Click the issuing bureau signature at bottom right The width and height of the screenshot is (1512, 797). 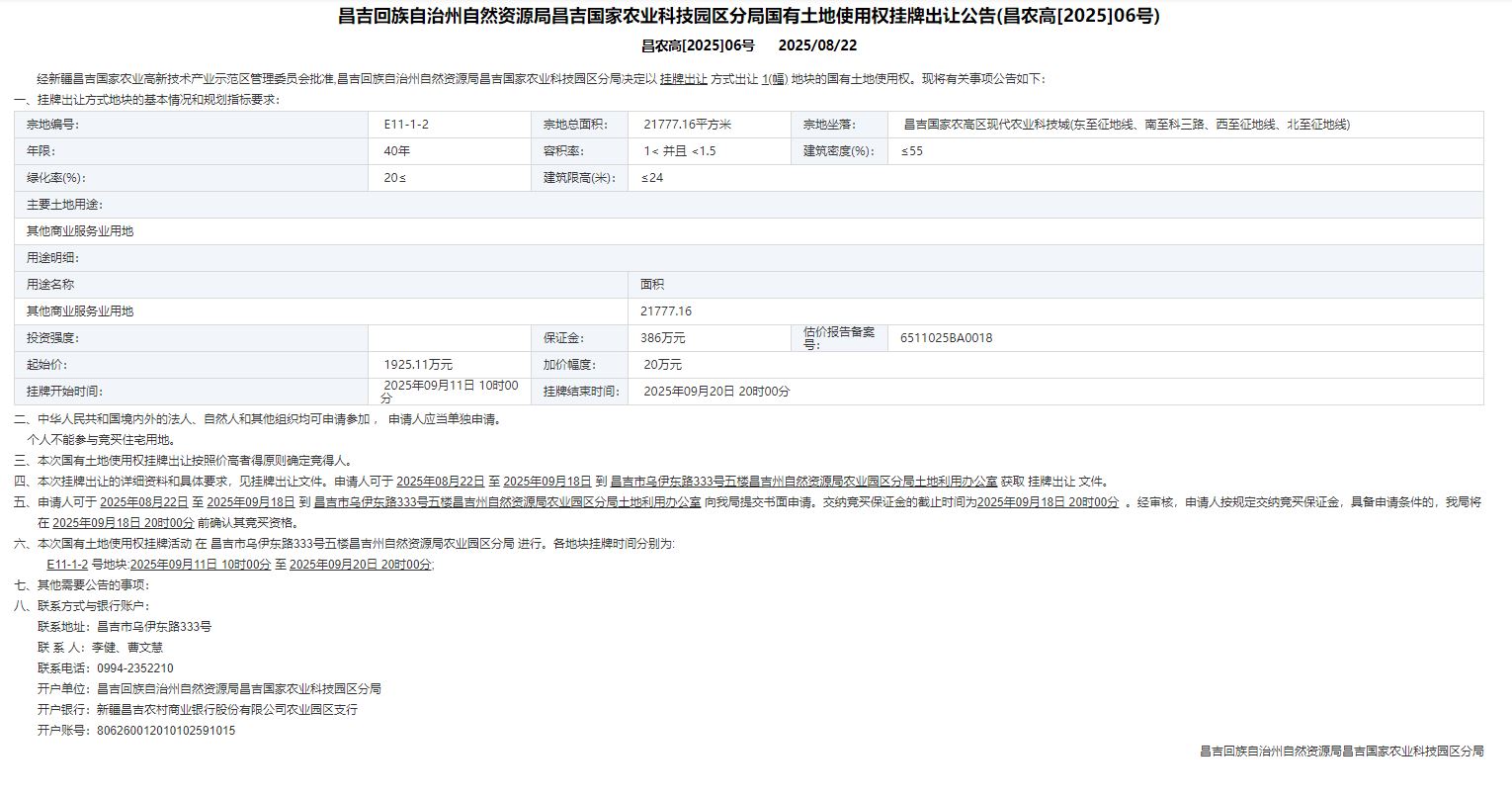pos(1341,752)
